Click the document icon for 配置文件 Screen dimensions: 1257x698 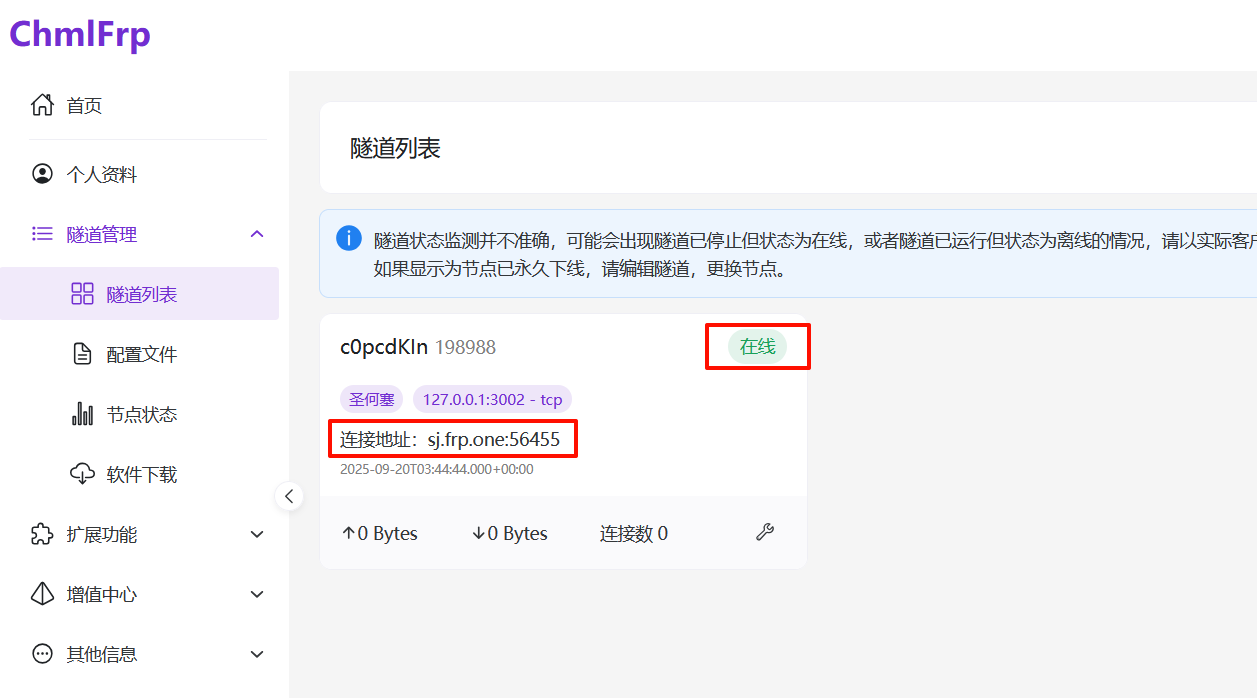(x=82, y=354)
